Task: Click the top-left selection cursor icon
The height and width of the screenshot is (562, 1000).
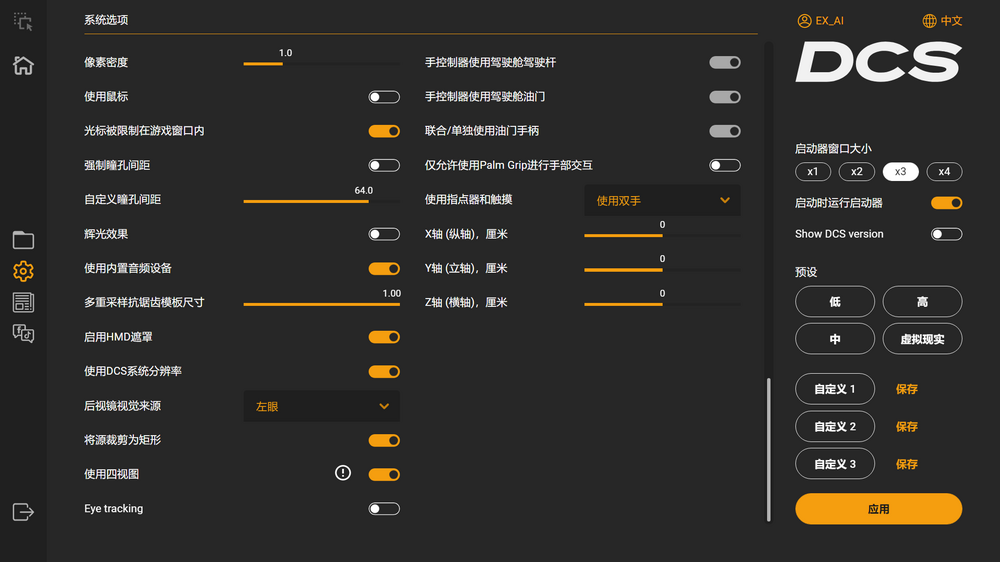Action: (23, 21)
